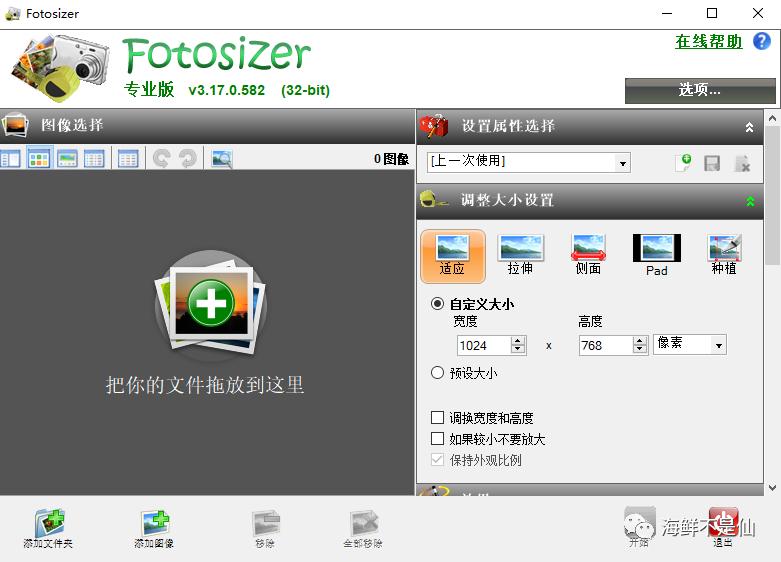Switch to thumbnail grid view
The image size is (781, 562).
[39, 159]
